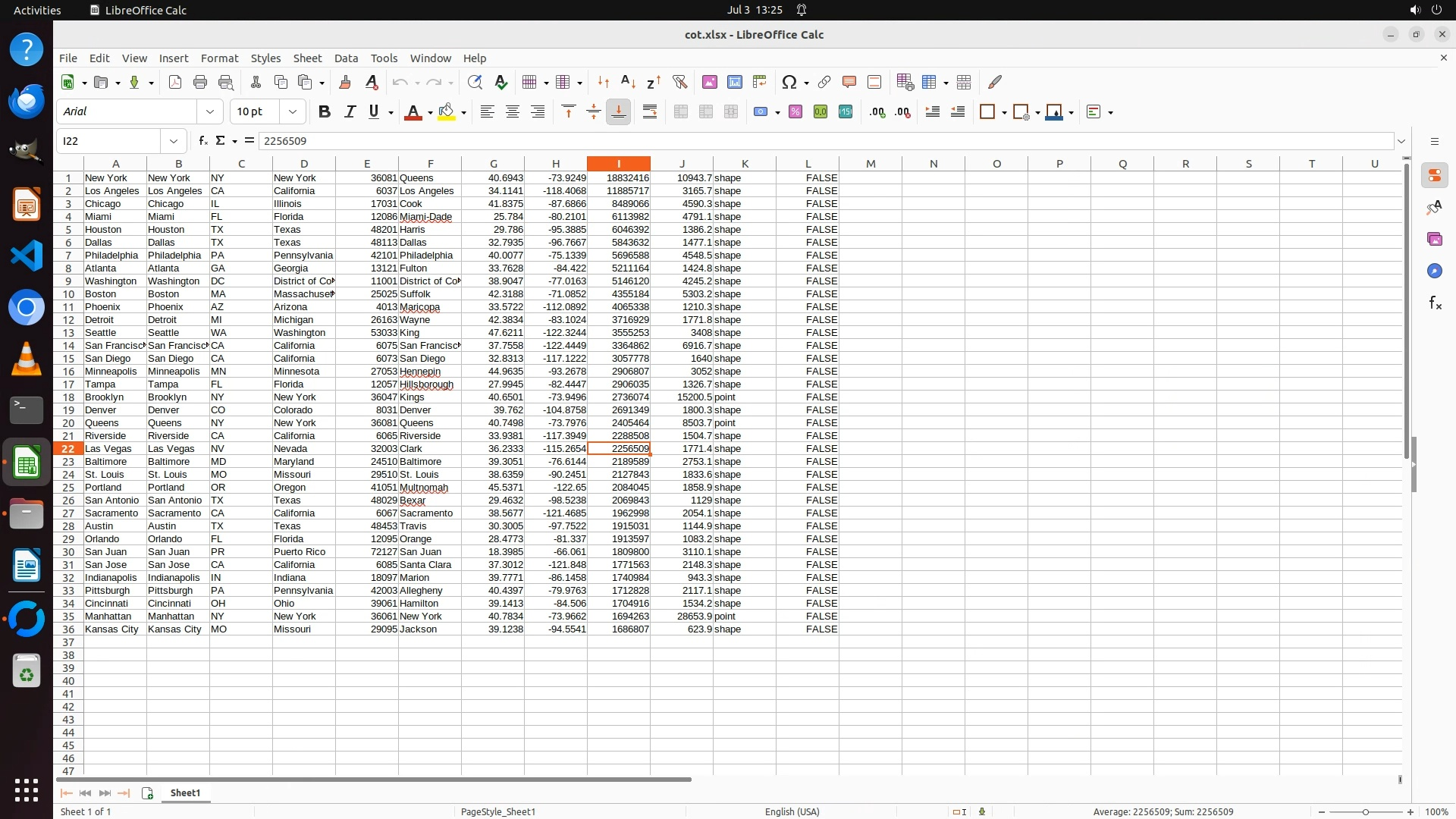Image resolution: width=1456 pixels, height=819 pixels.
Task: Click column I header
Action: 618,163
